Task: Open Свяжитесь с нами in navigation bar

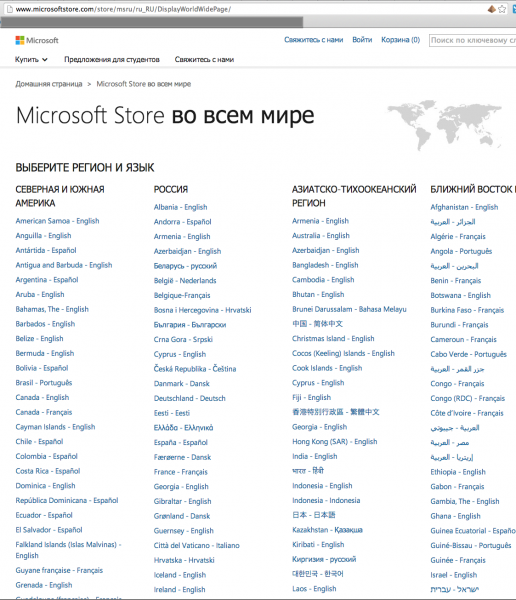Action: (x=204, y=59)
